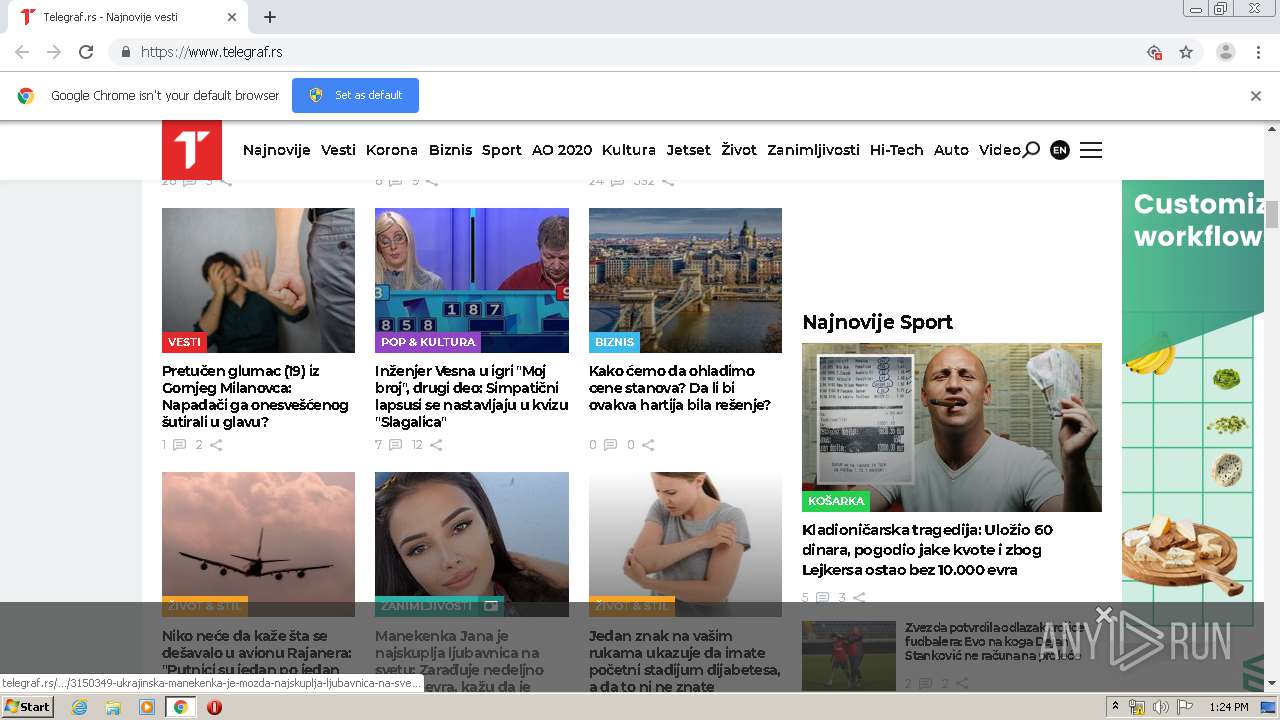The image size is (1280, 720).
Task: Click comment icon under Inženjer Vesna article
Action: click(395, 445)
